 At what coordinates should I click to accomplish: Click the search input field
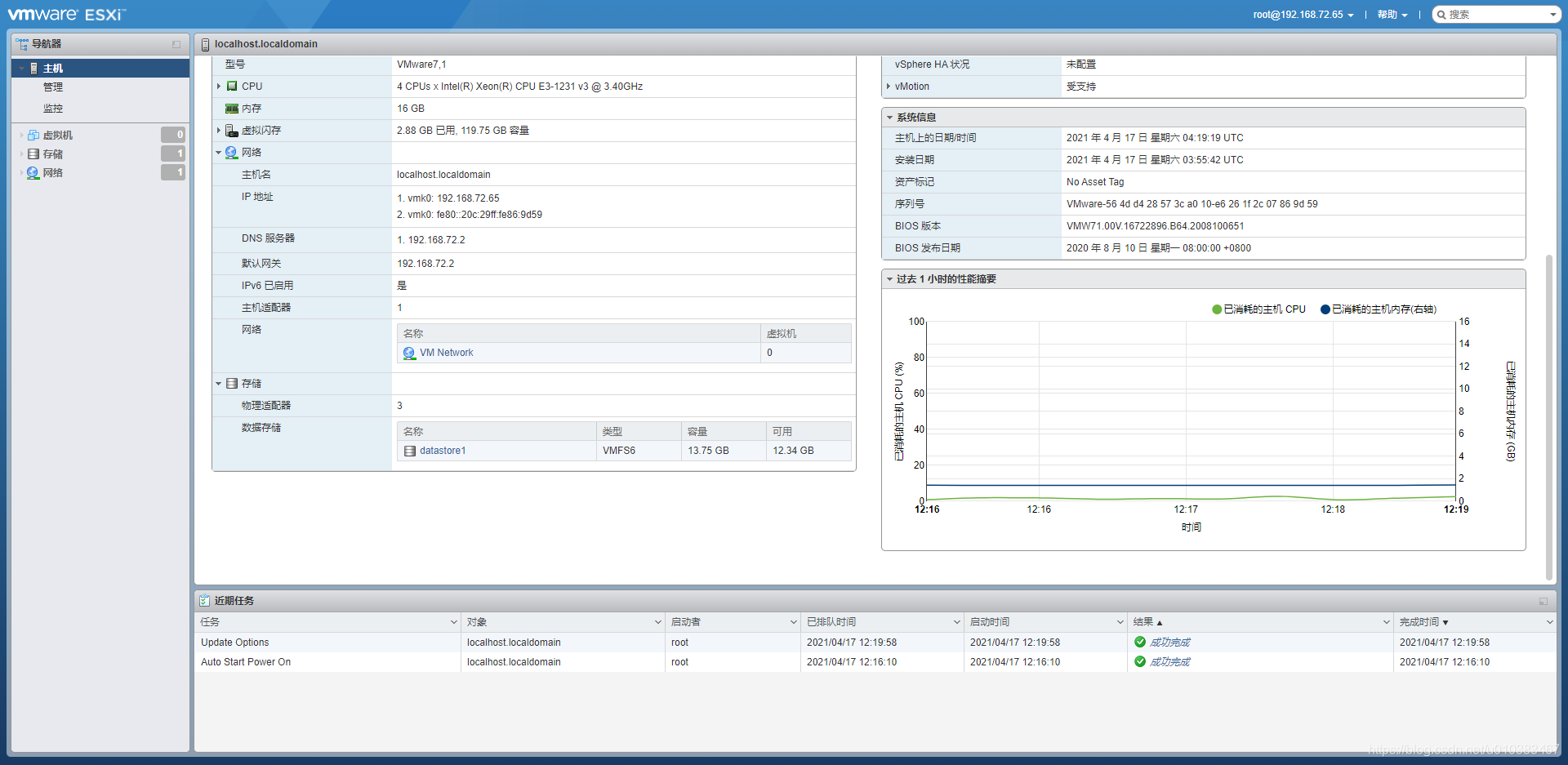(x=1497, y=15)
